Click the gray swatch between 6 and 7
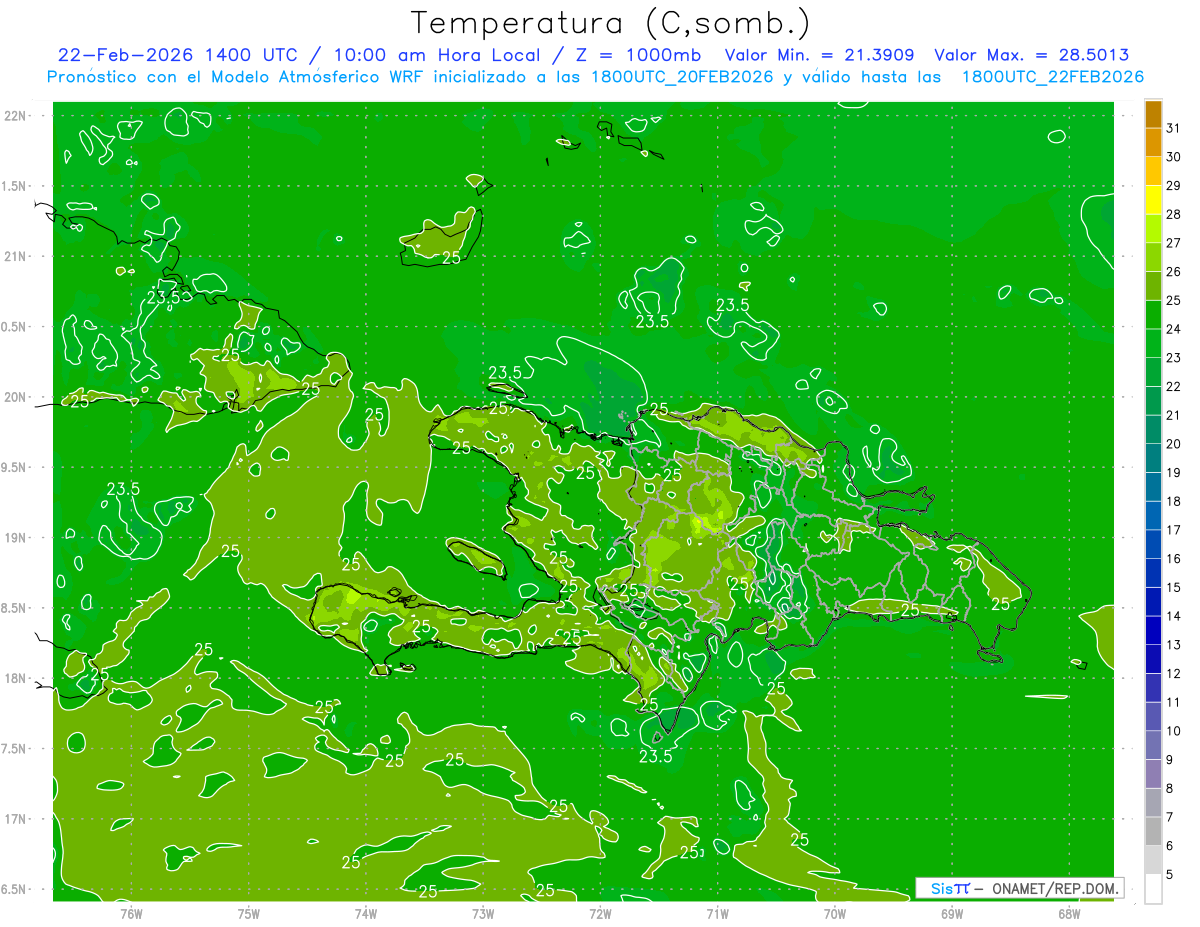1200x927 pixels. click(1153, 832)
